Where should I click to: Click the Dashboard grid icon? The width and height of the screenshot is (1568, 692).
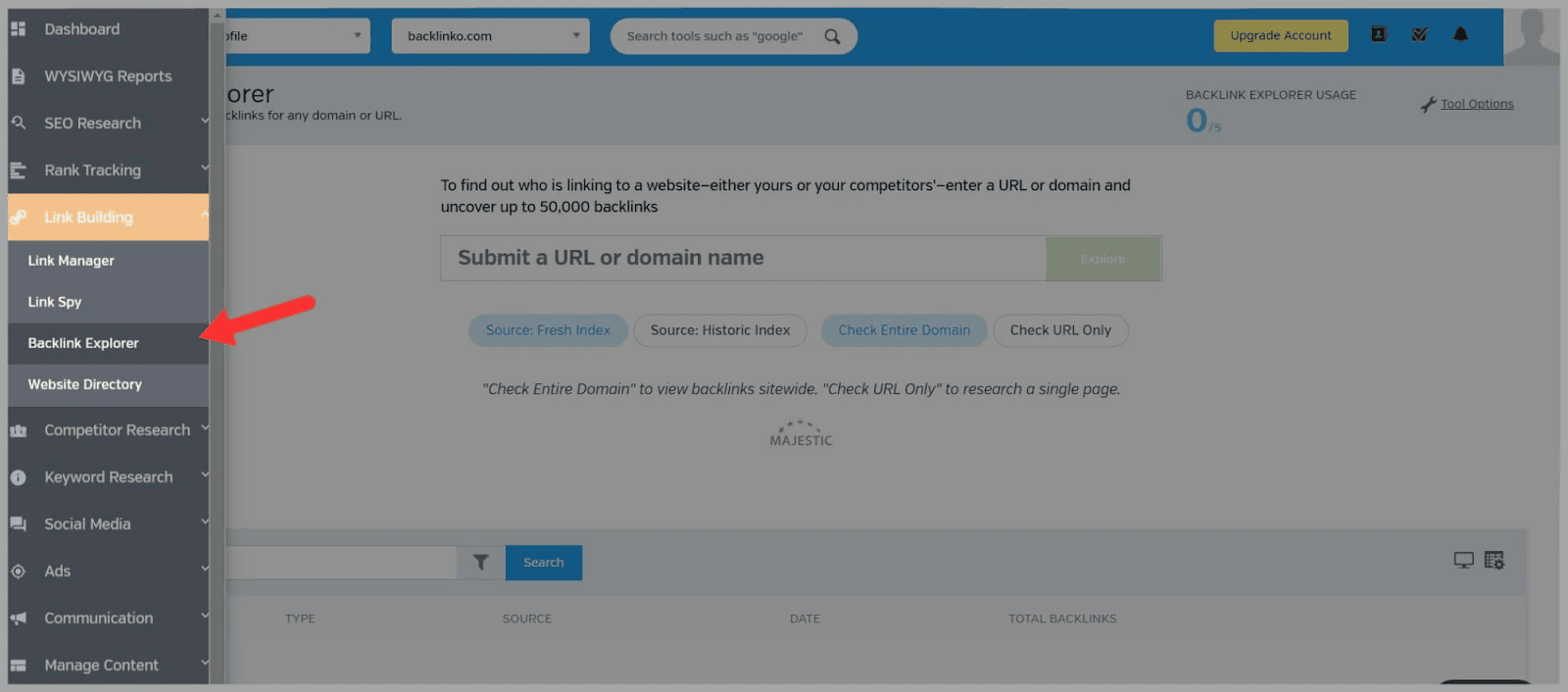click(18, 29)
